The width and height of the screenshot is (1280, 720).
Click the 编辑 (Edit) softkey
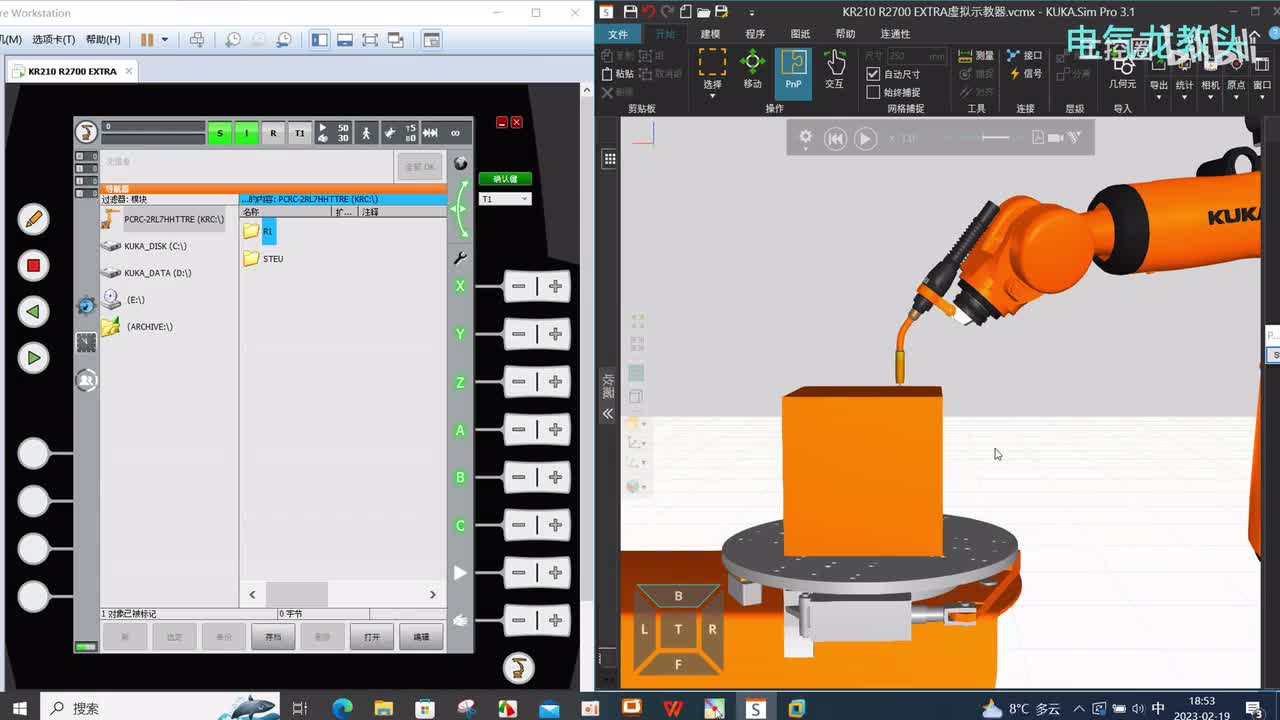click(x=421, y=636)
